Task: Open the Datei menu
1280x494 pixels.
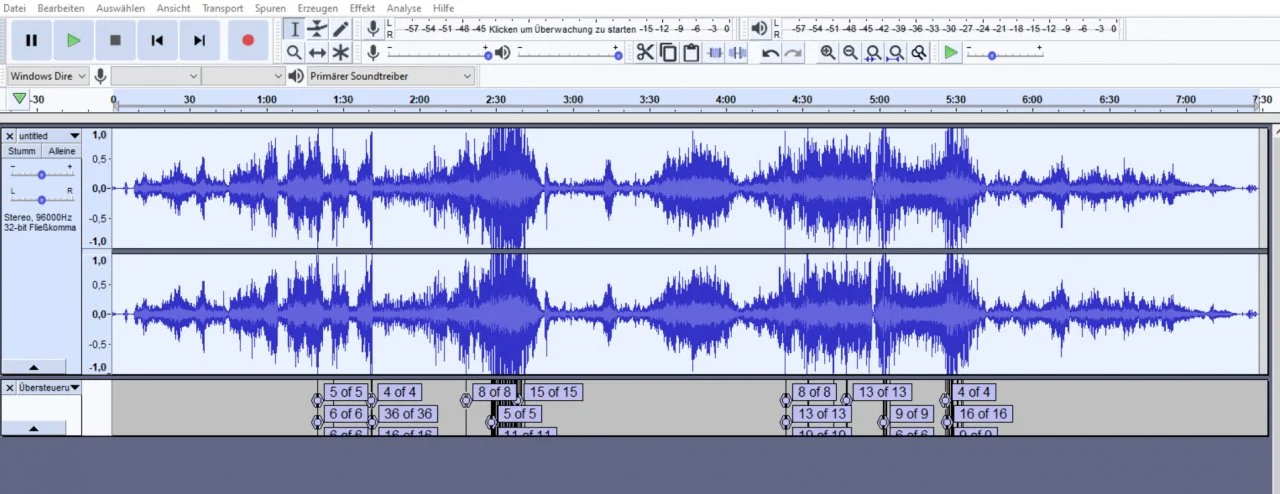Action: 14,8
